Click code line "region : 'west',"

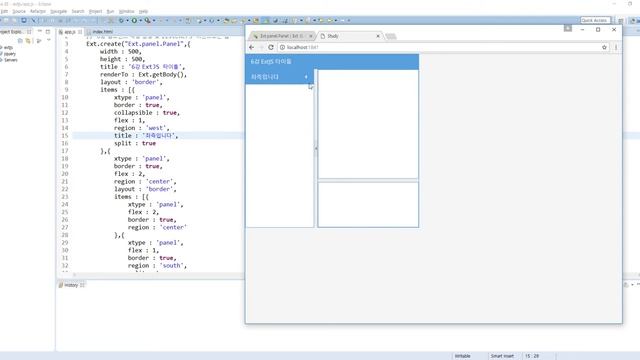coord(141,128)
